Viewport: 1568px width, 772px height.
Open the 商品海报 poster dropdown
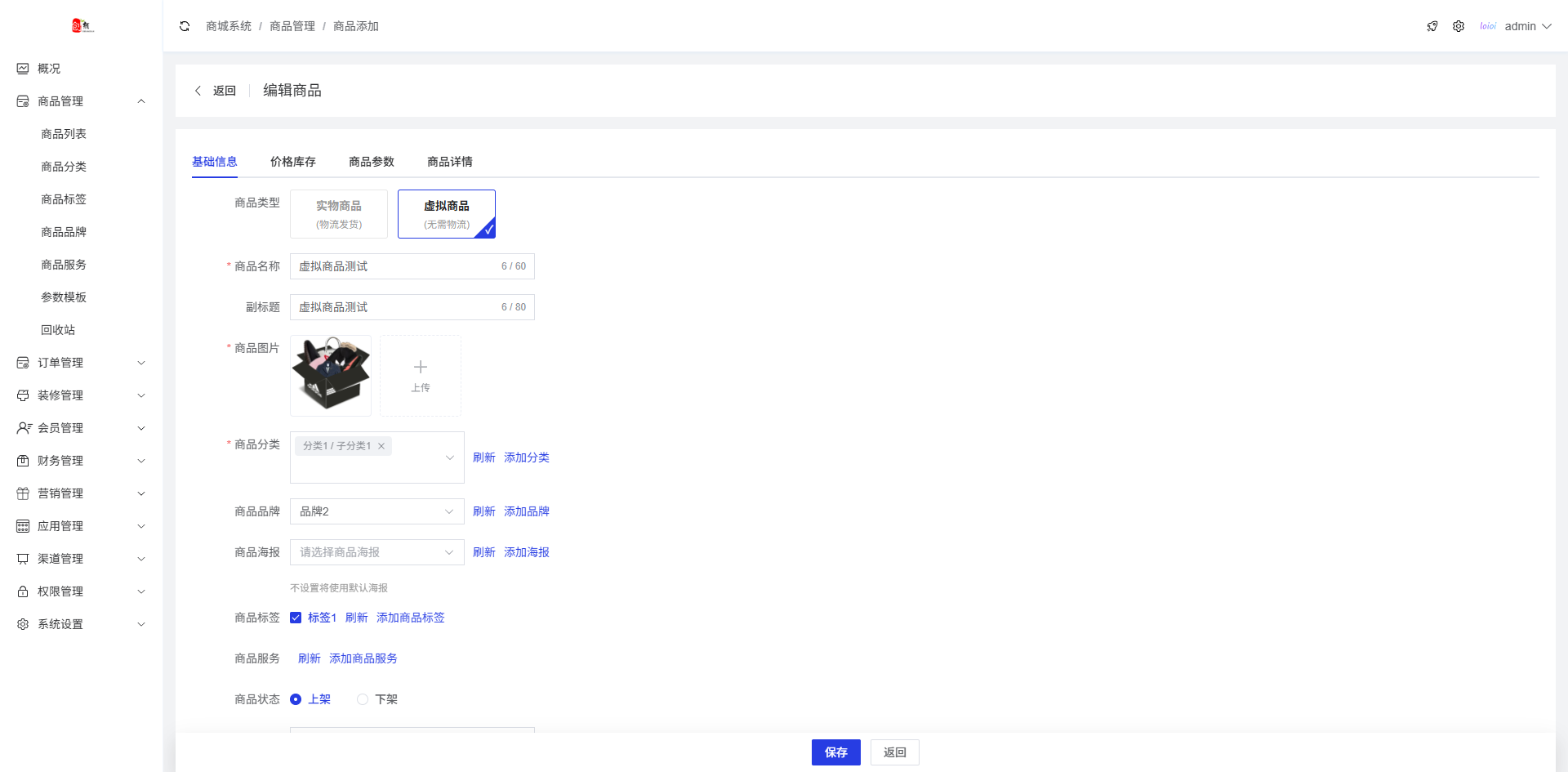[x=377, y=552]
